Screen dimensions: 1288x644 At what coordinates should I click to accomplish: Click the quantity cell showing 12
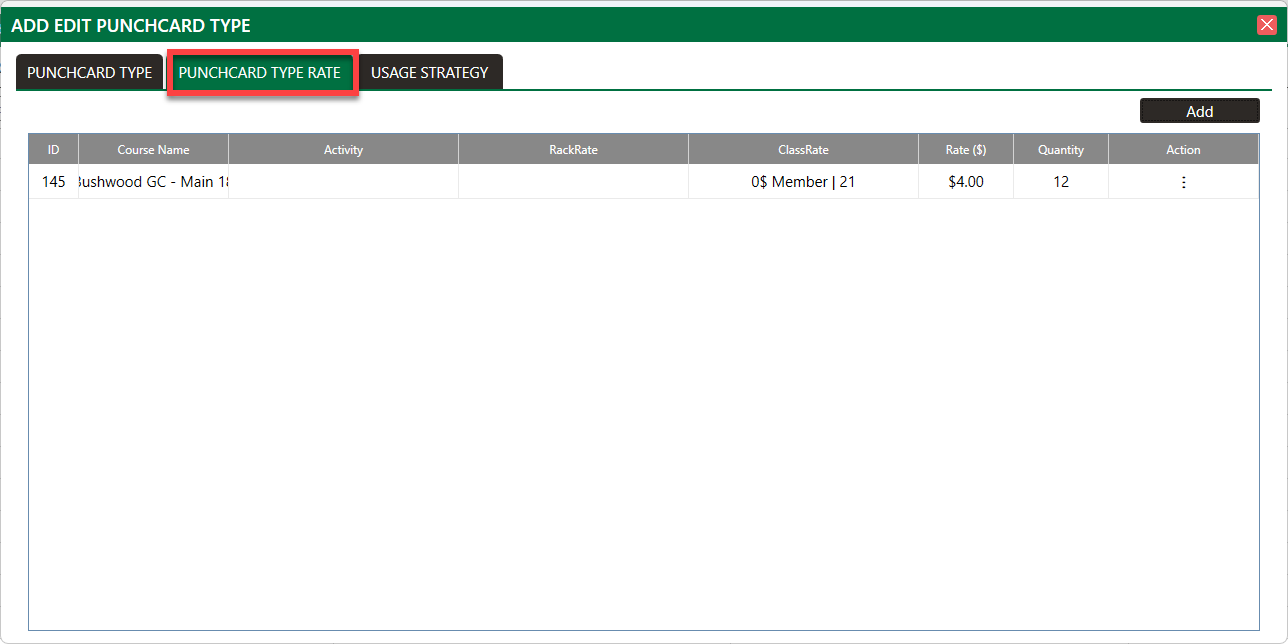click(x=1061, y=182)
